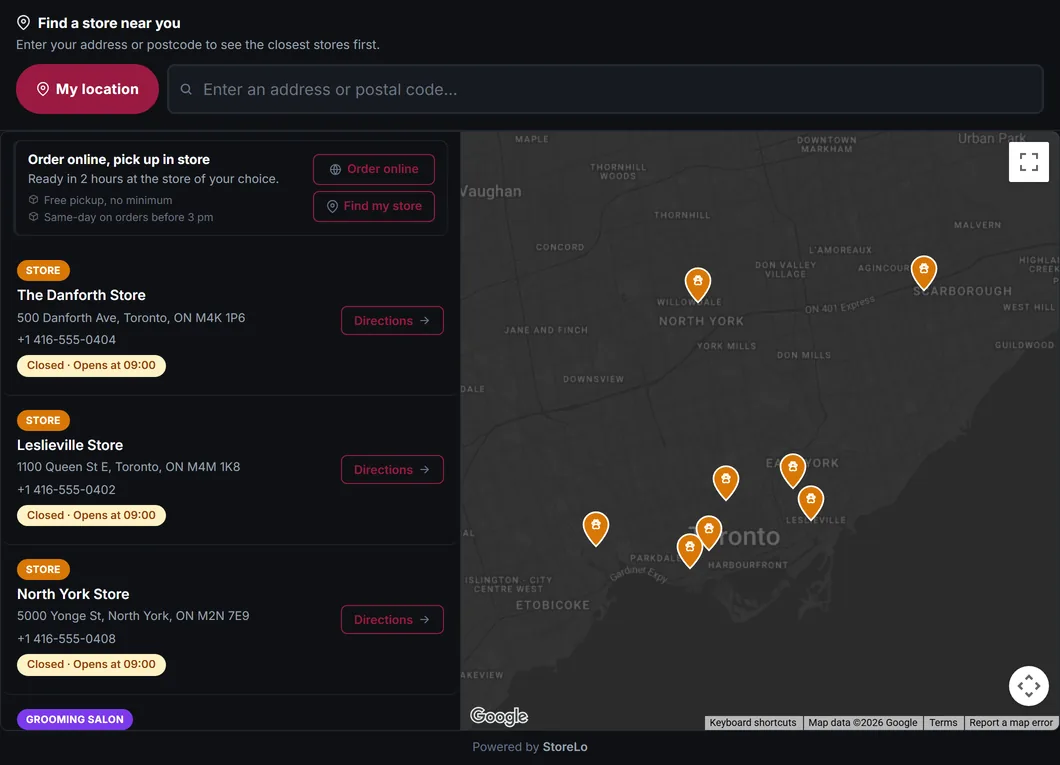The image size is (1060, 765).
Task: Click Leslieville Store 'Closed · Opens at 09:00' badge
Action: 91,516
